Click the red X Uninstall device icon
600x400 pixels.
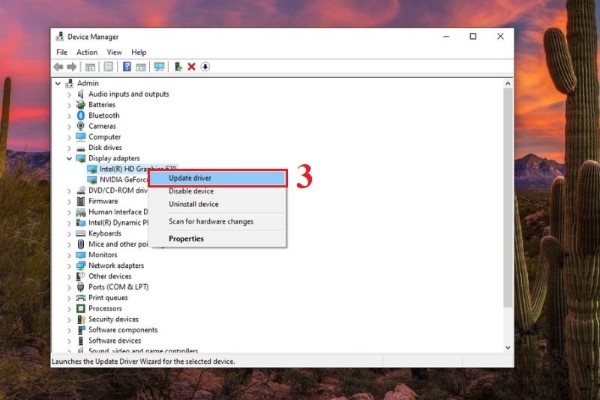click(x=192, y=67)
